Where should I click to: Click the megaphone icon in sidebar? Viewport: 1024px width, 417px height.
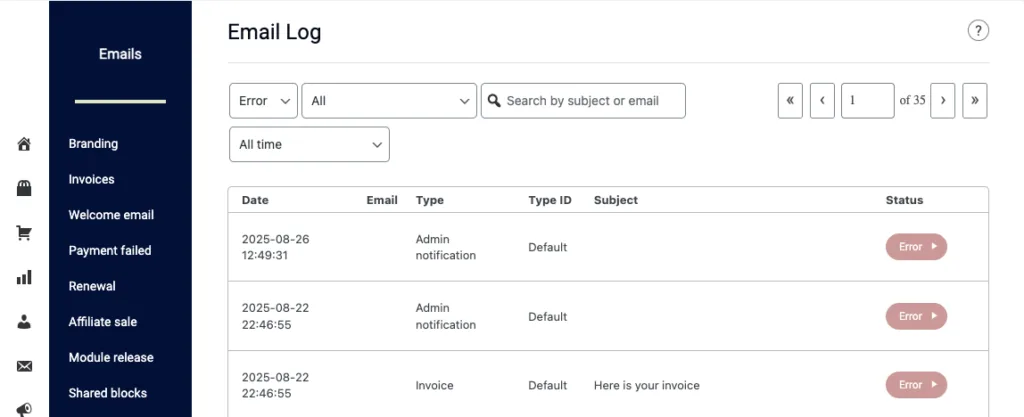[x=24, y=408]
